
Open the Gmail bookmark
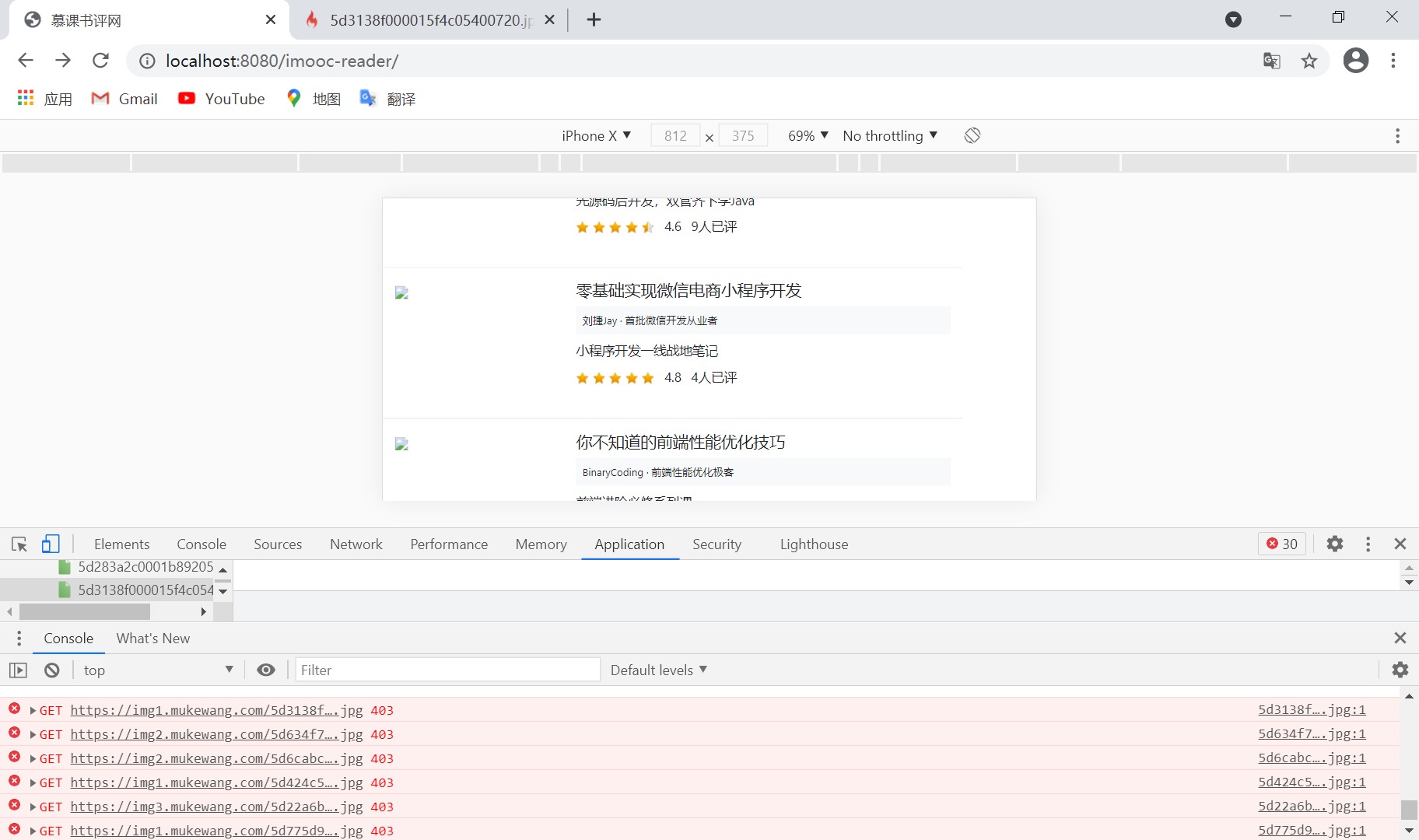click(x=124, y=99)
